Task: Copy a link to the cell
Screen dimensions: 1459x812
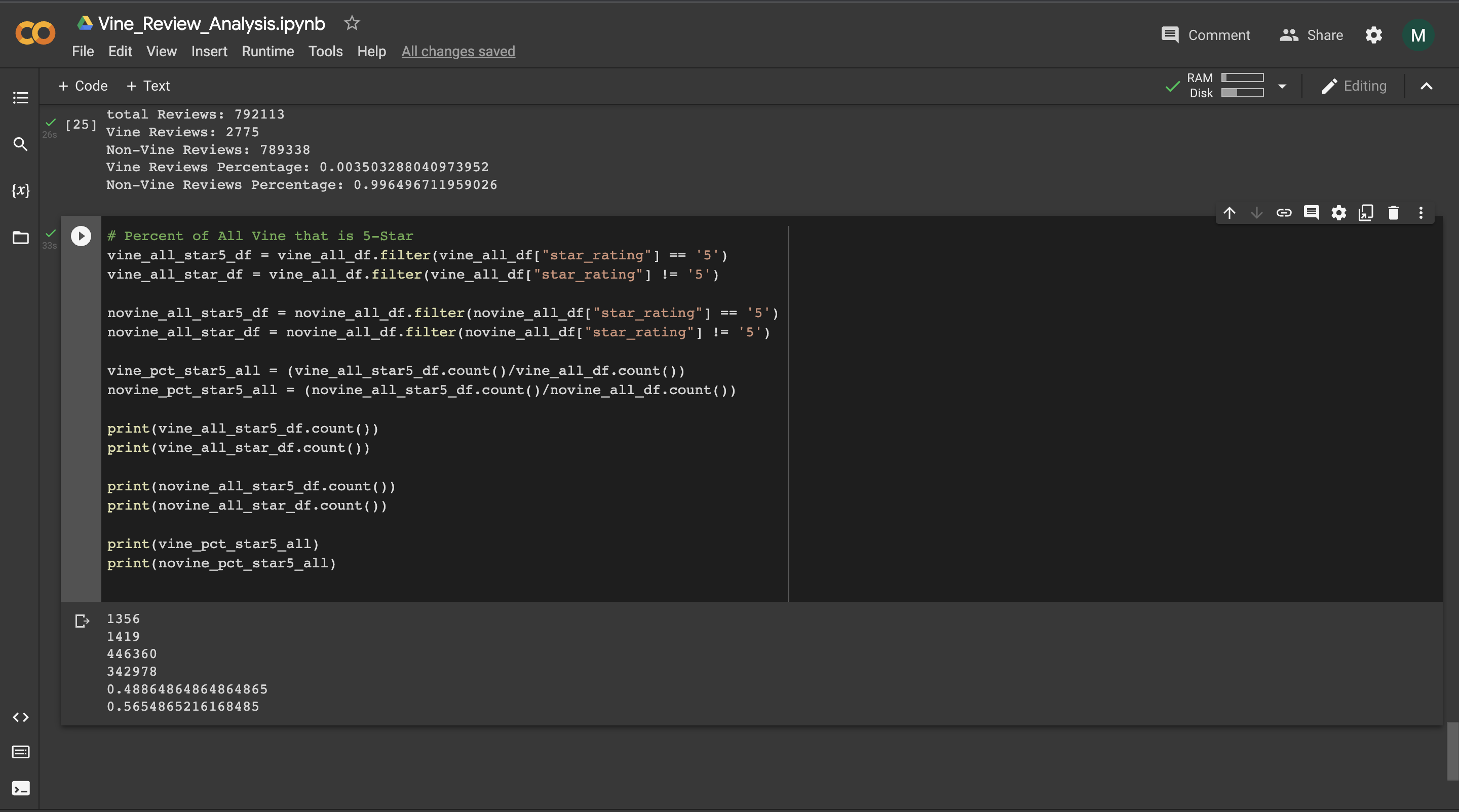Action: [x=1285, y=213]
